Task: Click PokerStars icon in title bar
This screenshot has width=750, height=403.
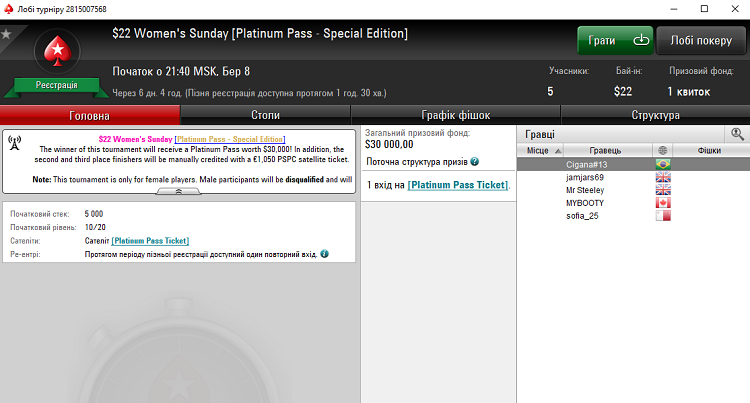Action: pos(8,9)
